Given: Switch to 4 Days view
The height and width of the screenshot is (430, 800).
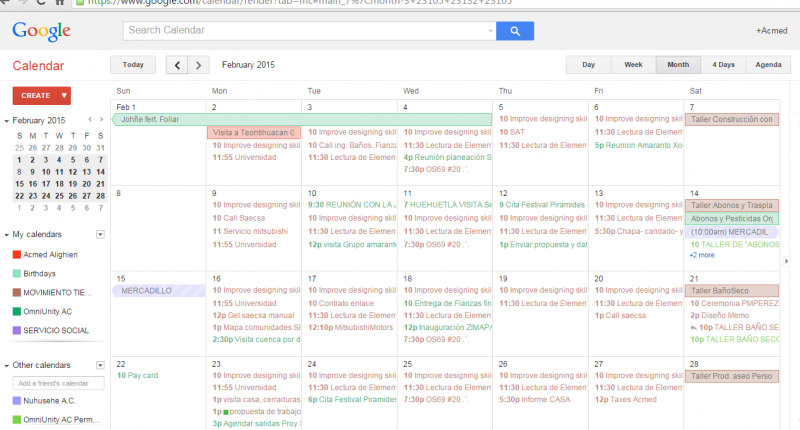Looking at the screenshot, I should 723,65.
